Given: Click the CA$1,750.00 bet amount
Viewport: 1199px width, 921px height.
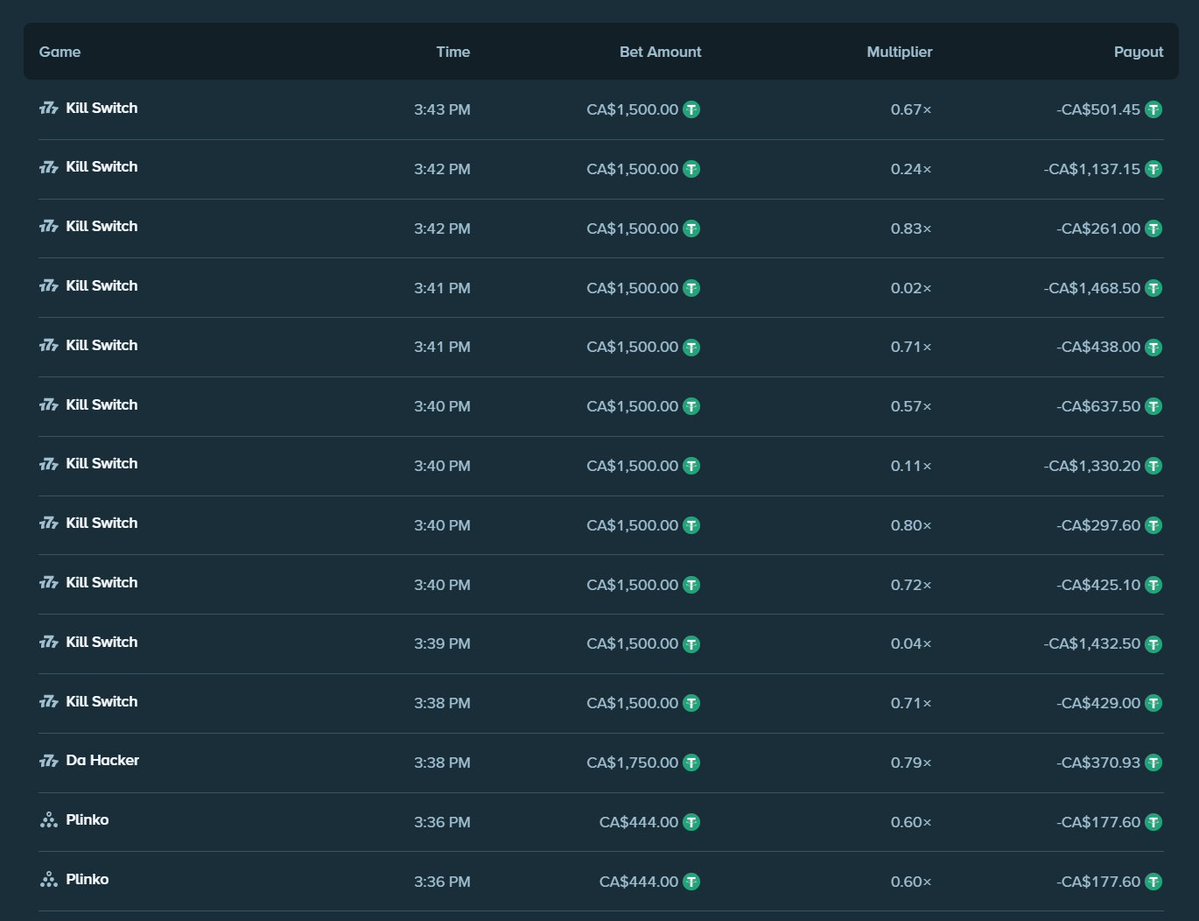Looking at the screenshot, I should coord(632,763).
